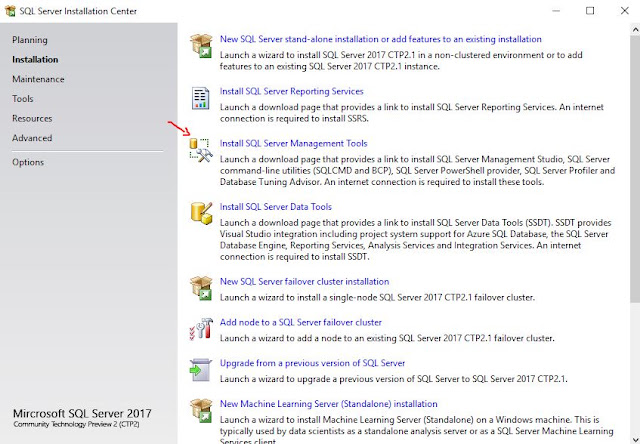Open Upgrade from a previous version link
This screenshot has width=640, height=444.
[312, 363]
